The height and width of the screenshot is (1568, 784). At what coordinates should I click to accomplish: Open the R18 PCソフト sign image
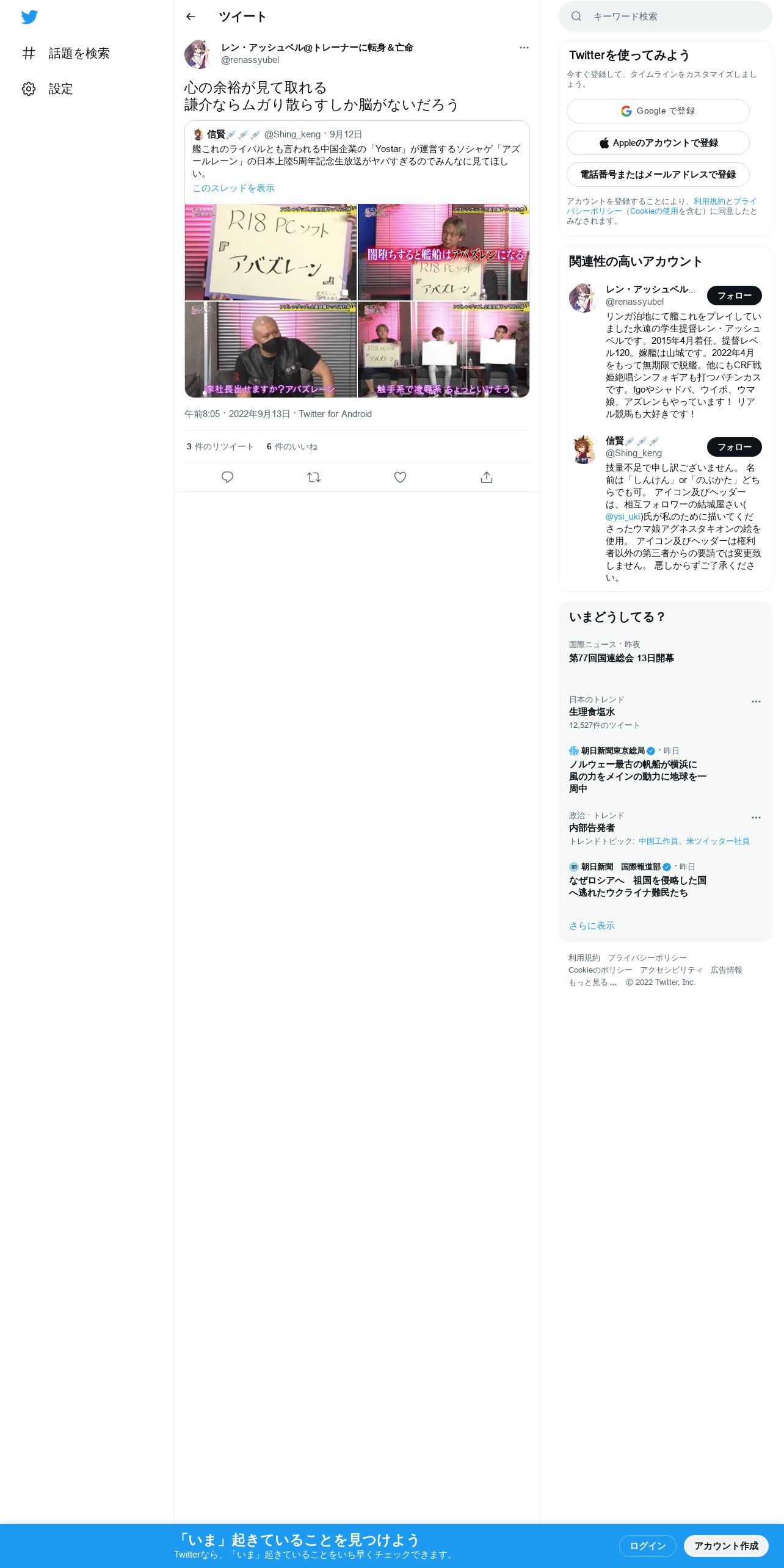[x=270, y=252]
